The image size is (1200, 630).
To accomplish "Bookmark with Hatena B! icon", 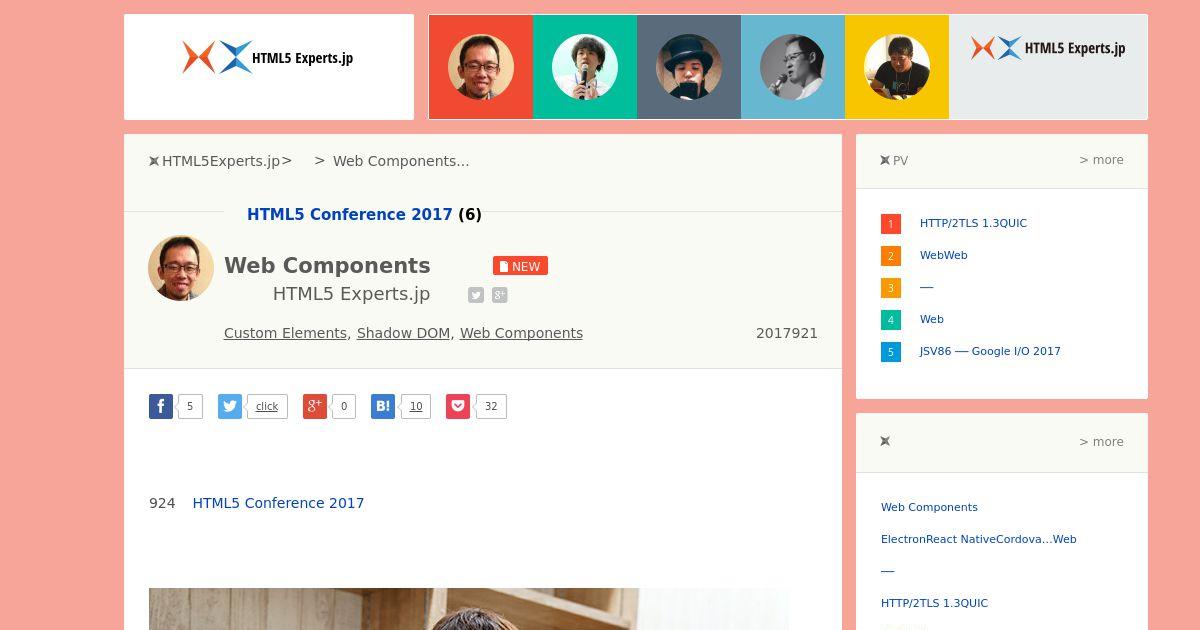I will [x=383, y=406].
